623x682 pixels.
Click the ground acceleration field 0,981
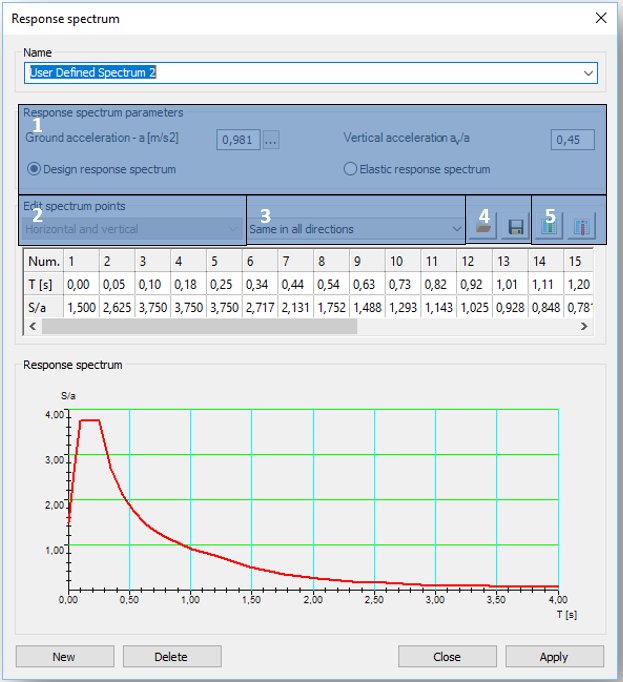238,140
